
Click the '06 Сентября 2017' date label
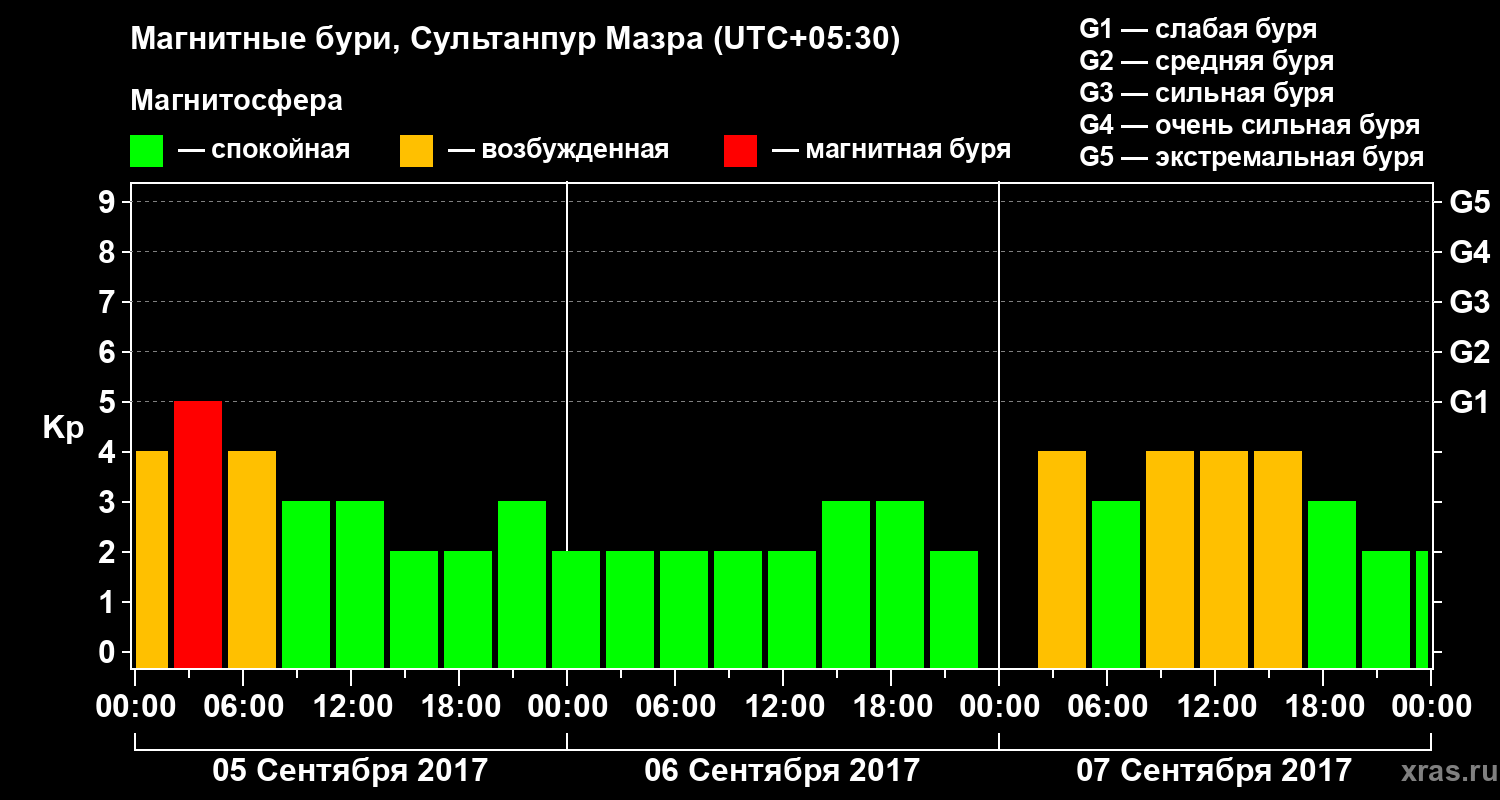(782, 770)
